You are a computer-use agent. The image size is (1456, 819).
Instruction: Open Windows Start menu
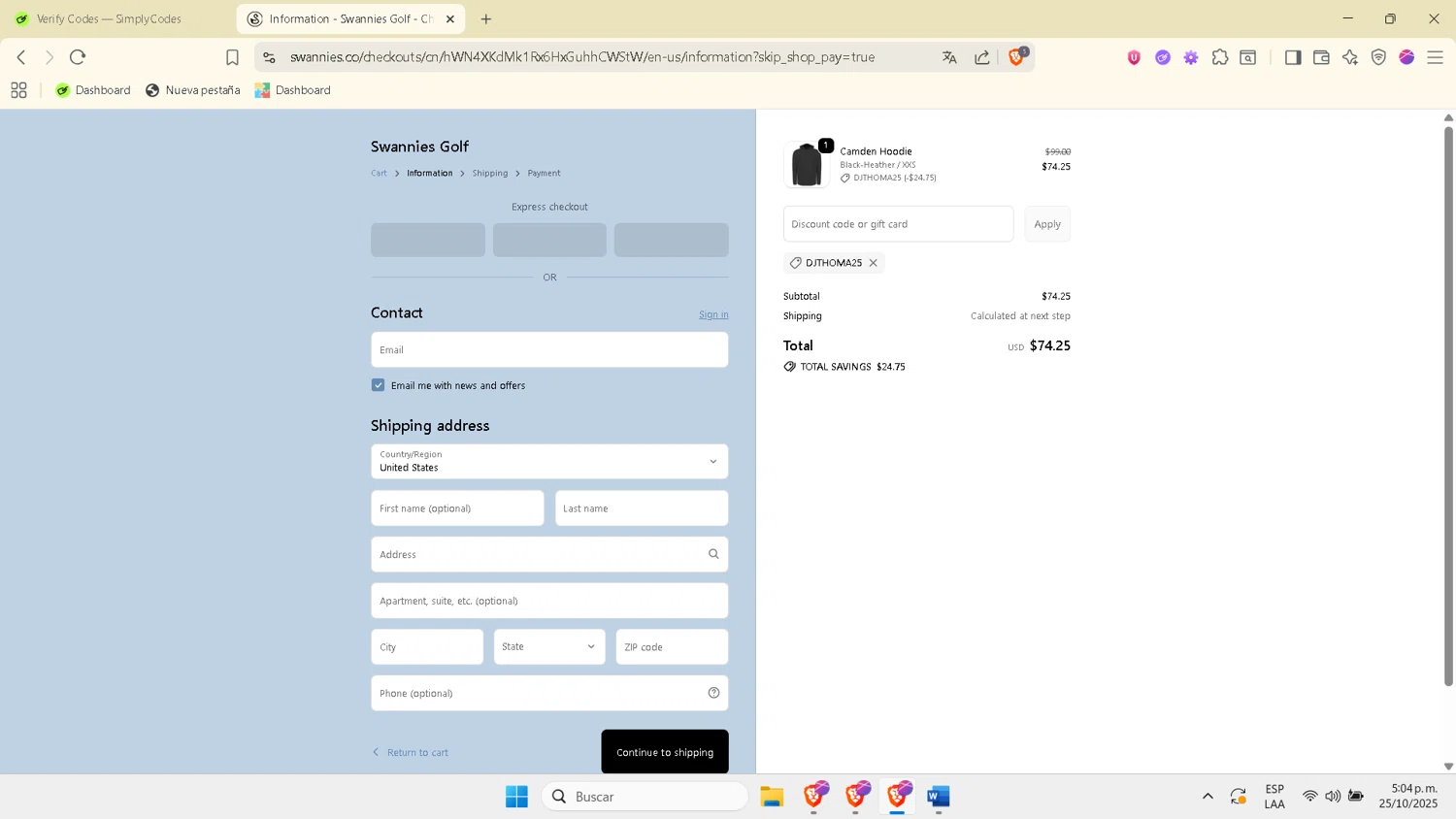[516, 797]
